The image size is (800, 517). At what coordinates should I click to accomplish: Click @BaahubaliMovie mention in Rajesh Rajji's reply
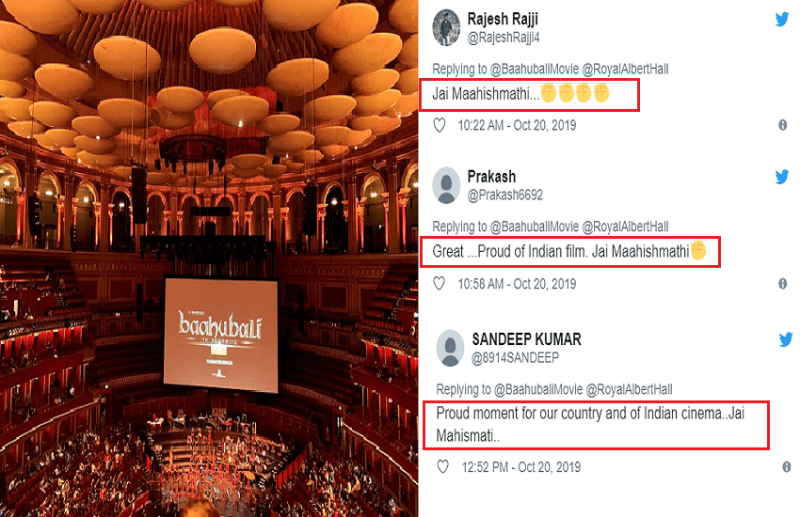pos(534,69)
